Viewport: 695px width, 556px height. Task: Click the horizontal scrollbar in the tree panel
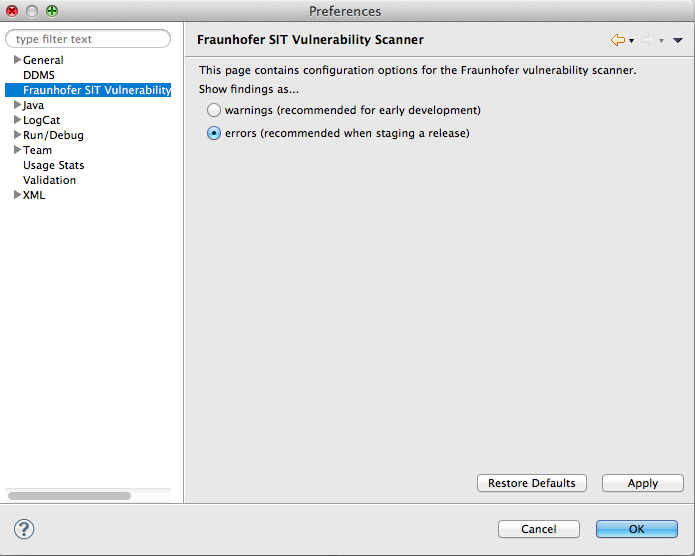pos(69,495)
